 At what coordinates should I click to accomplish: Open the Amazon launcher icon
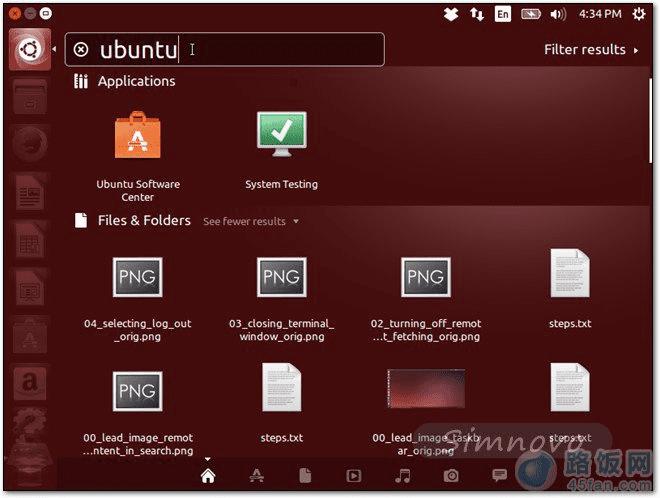[x=29, y=382]
